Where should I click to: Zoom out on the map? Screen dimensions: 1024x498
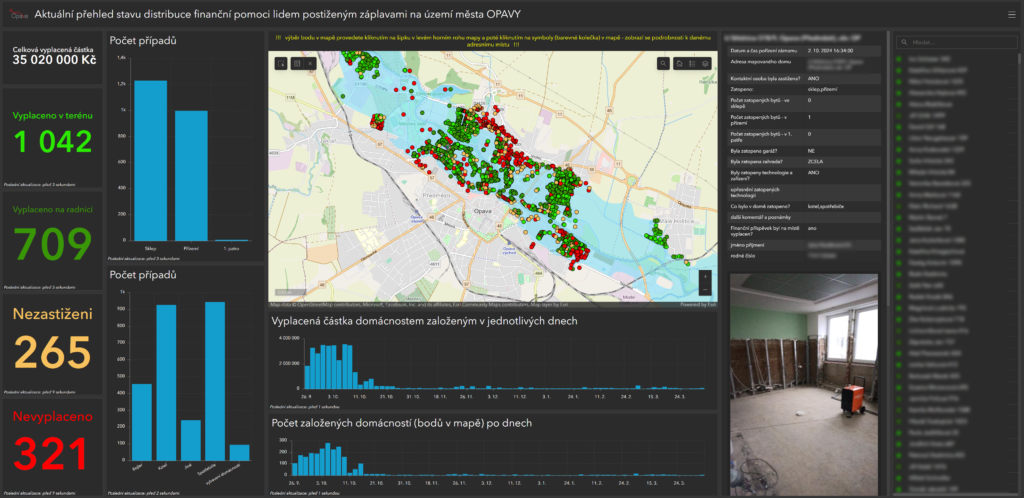click(x=704, y=288)
